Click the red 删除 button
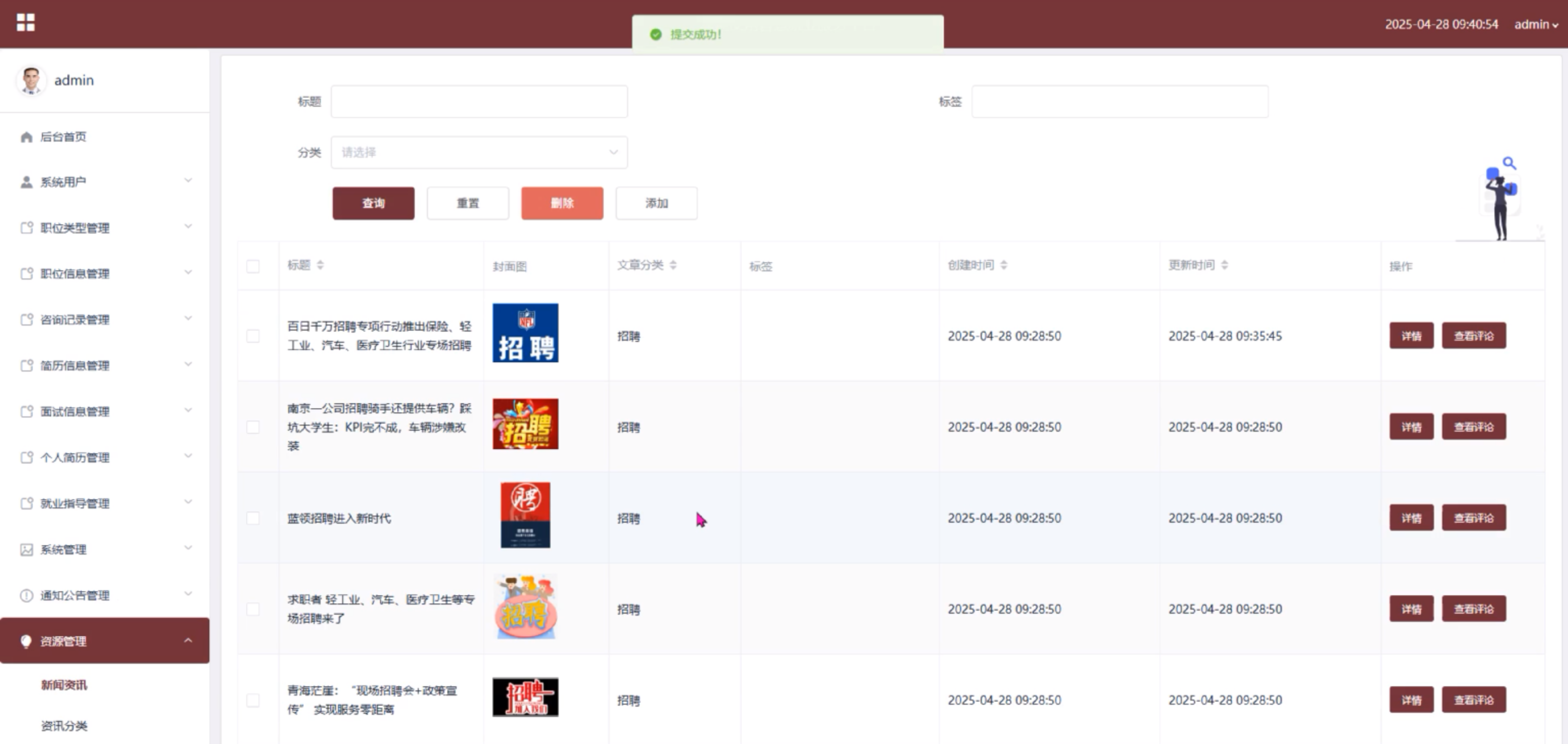The width and height of the screenshot is (1568, 744). click(561, 203)
